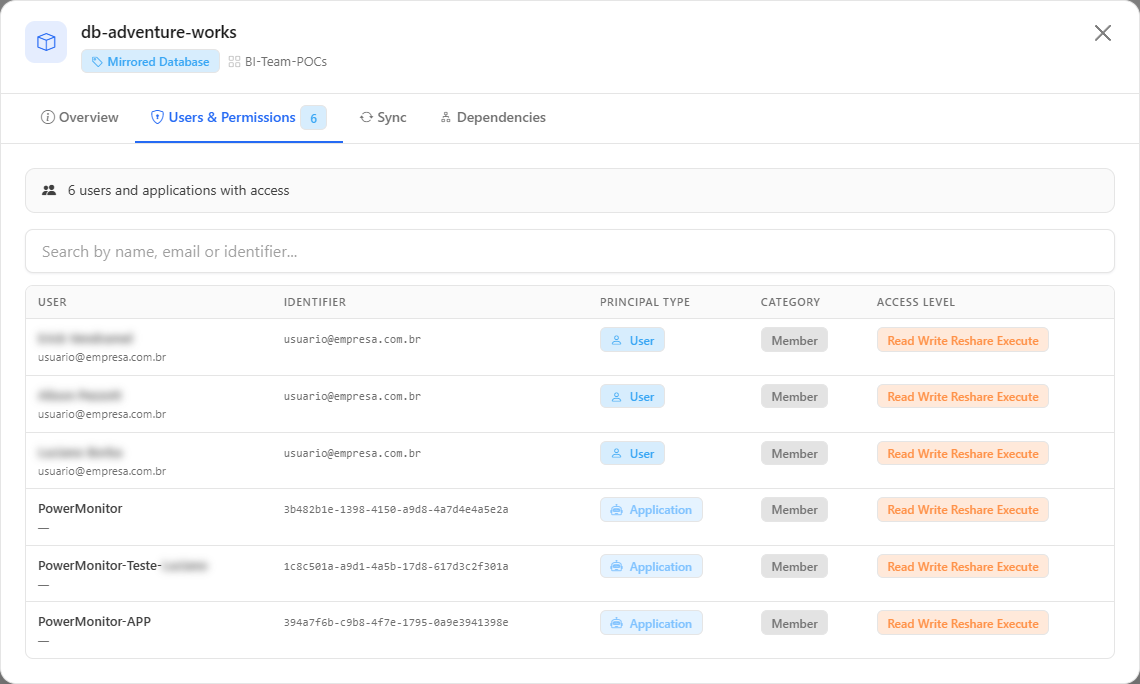Select the Users & Permissions tab
1140x684 pixels.
coord(238,118)
